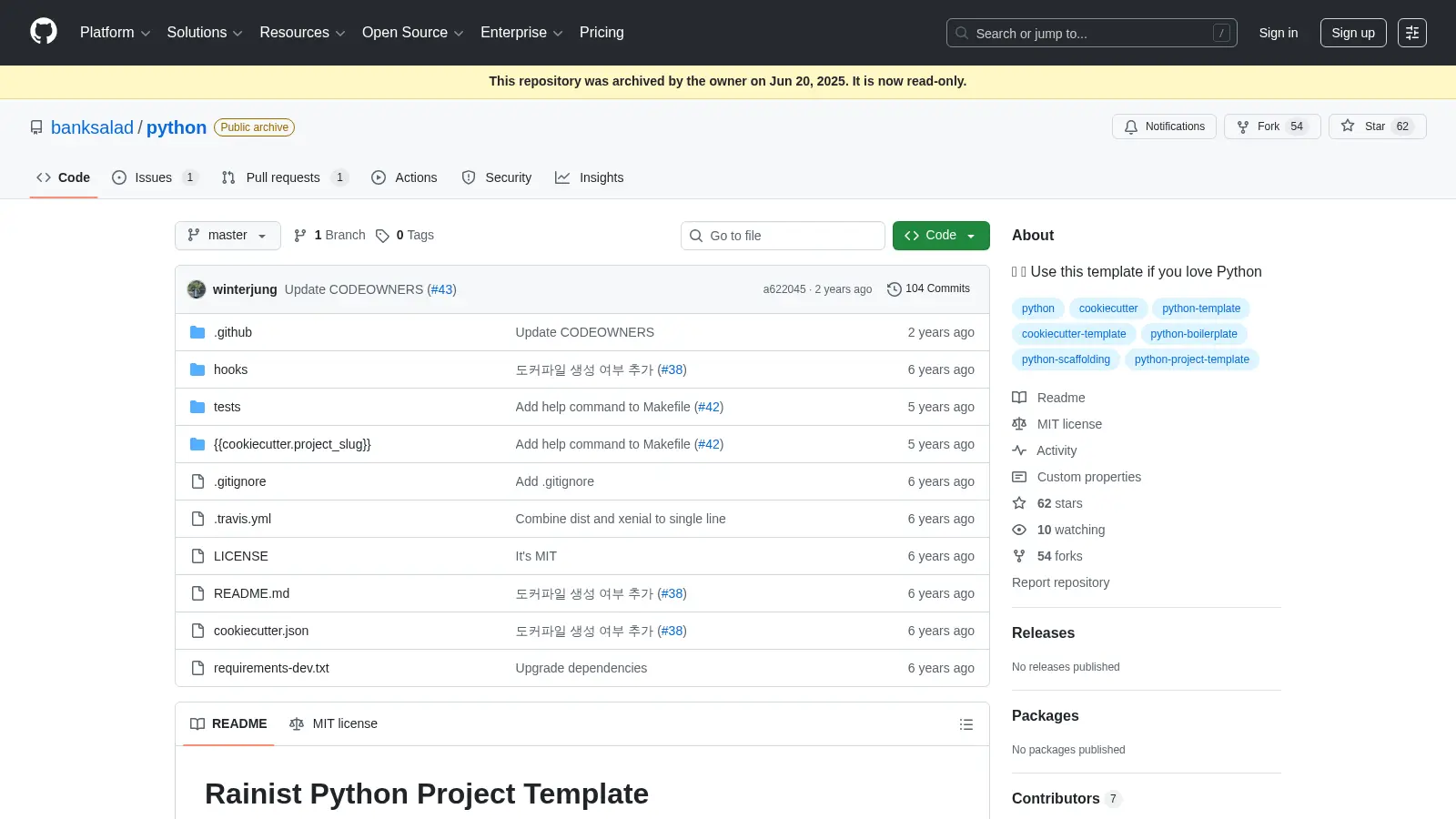Open the green Code dropdown

click(941, 236)
